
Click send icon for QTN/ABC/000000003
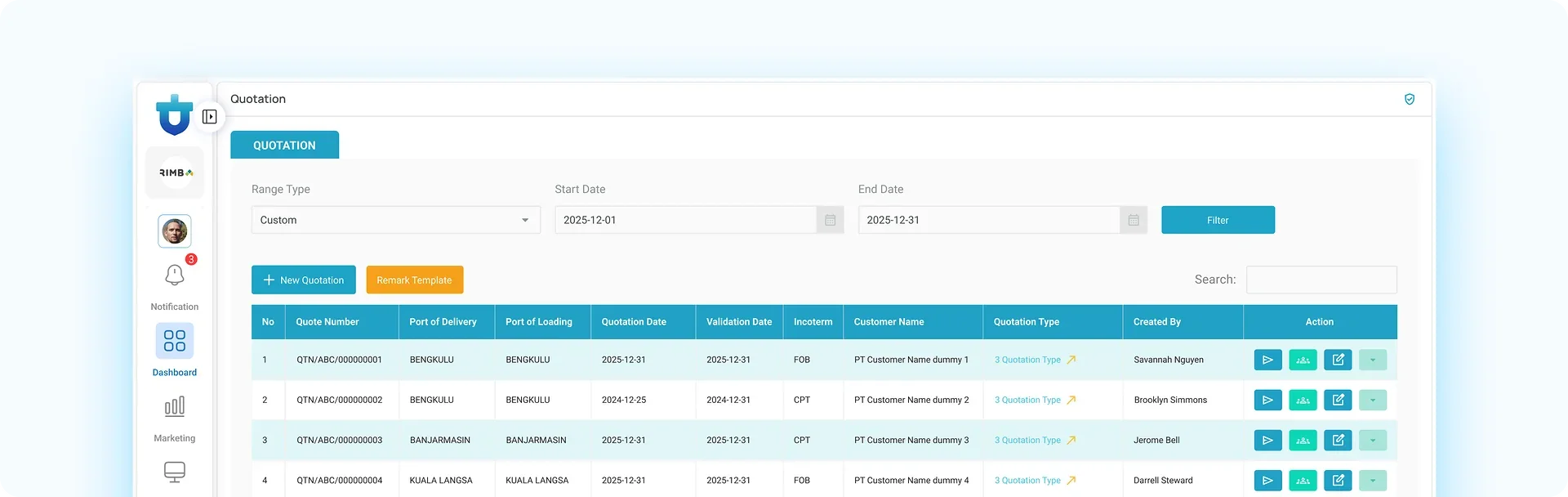1267,440
